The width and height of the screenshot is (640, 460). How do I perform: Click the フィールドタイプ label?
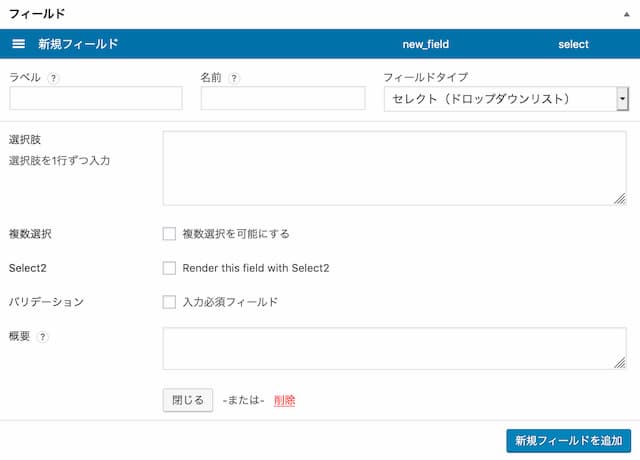click(426, 77)
